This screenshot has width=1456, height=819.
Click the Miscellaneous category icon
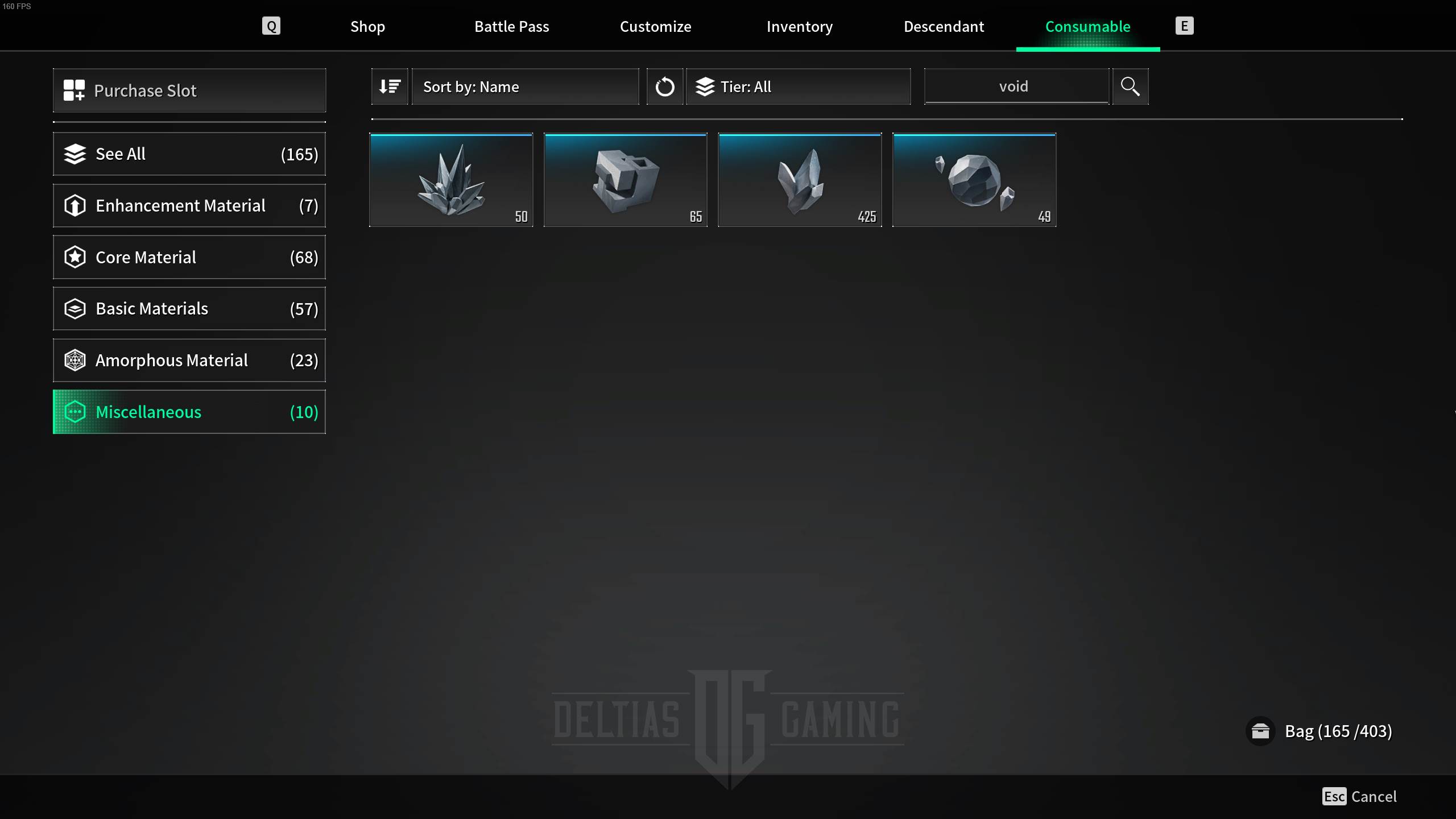pyautogui.click(x=75, y=411)
